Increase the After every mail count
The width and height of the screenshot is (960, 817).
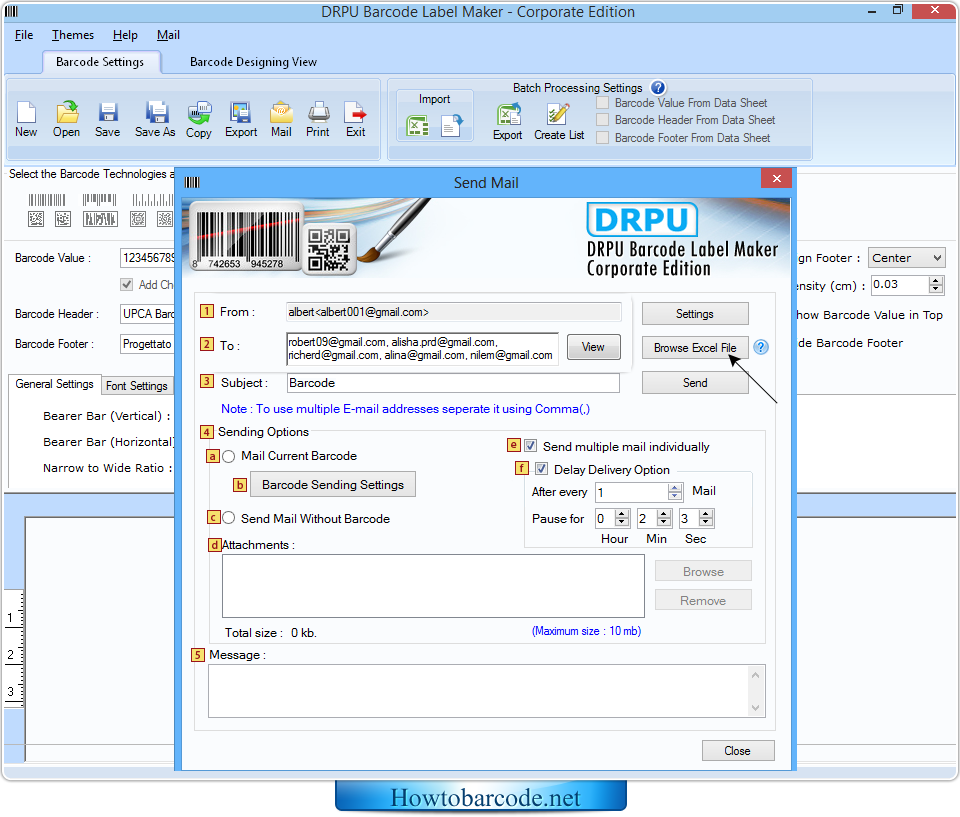675,488
